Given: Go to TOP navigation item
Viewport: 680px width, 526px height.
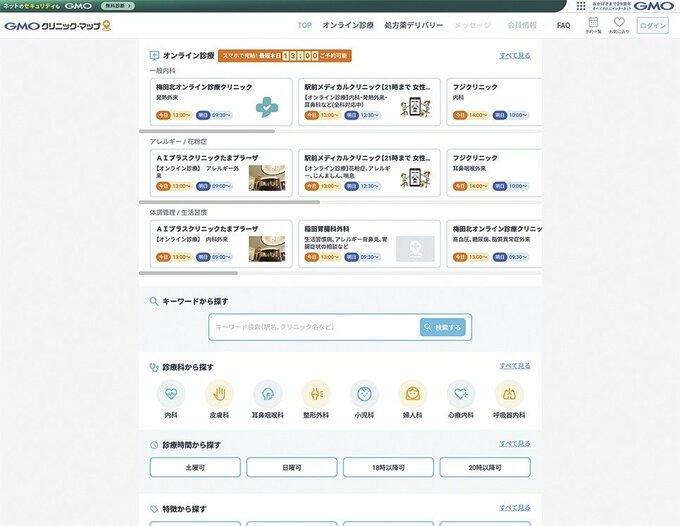Looking at the screenshot, I should [304, 25].
